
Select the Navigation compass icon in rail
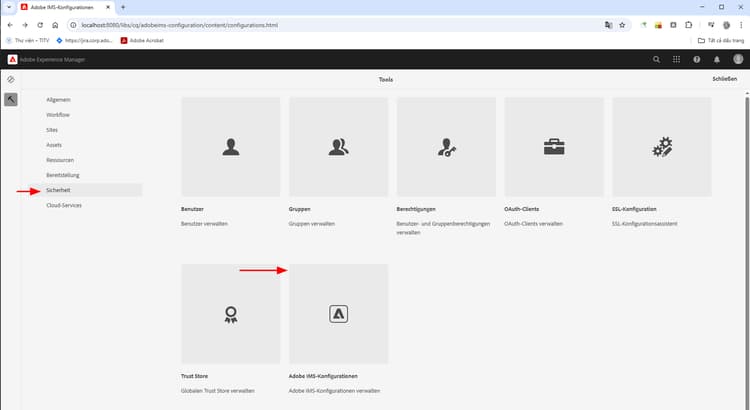[11, 79]
